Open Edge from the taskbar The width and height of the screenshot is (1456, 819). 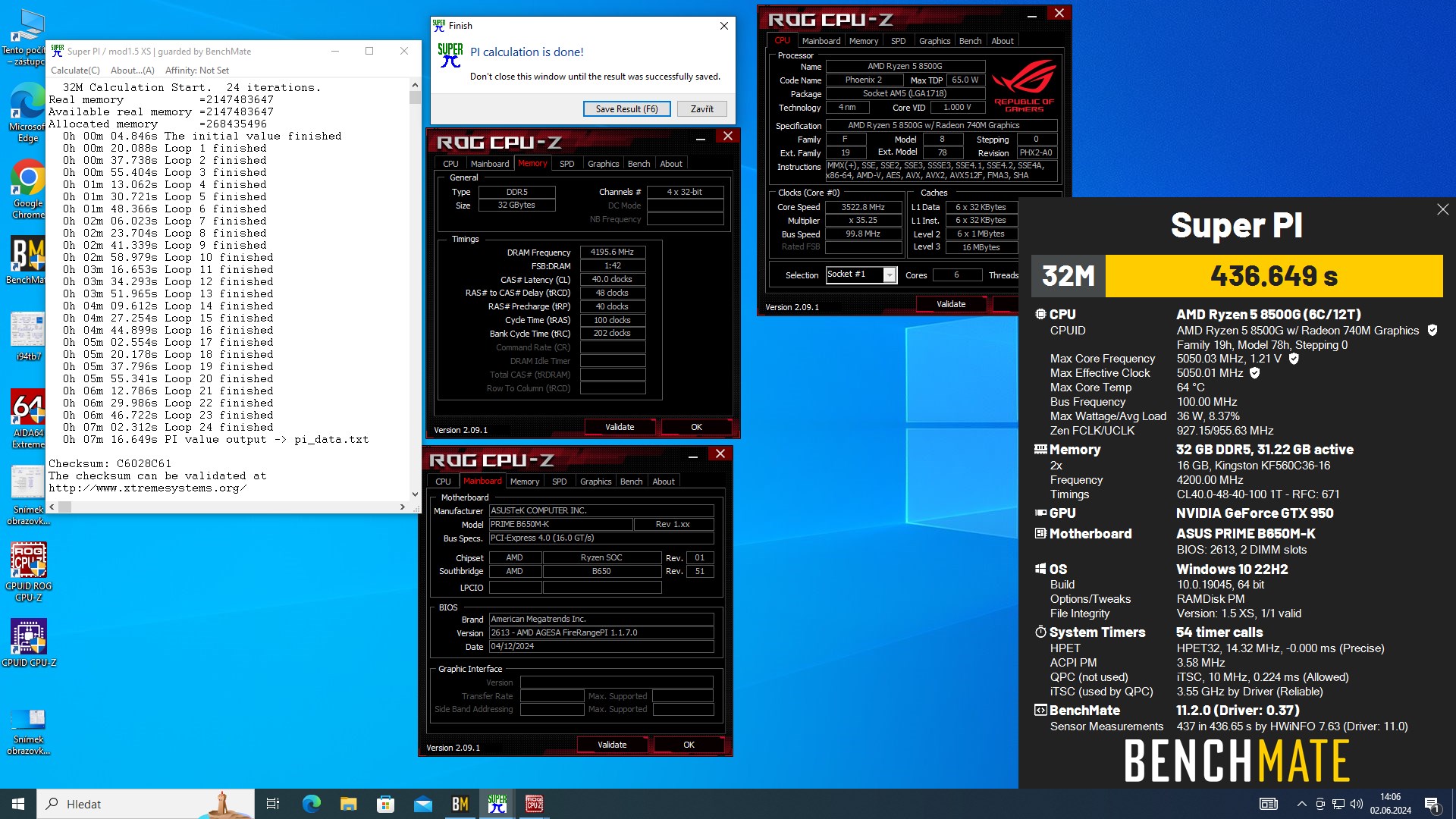pos(311,804)
